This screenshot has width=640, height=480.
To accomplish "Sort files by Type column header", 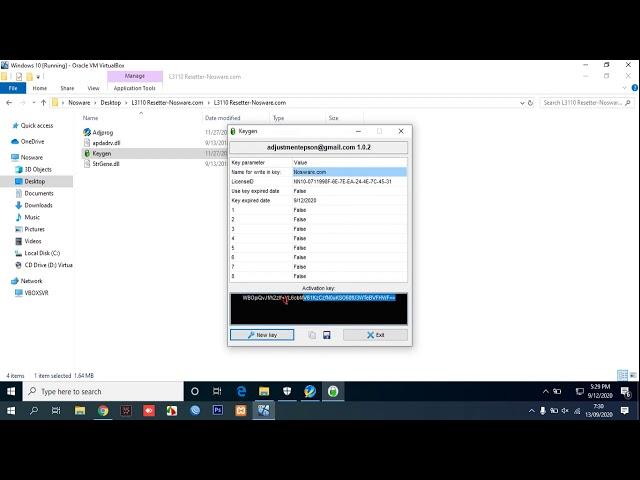I will (x=279, y=118).
